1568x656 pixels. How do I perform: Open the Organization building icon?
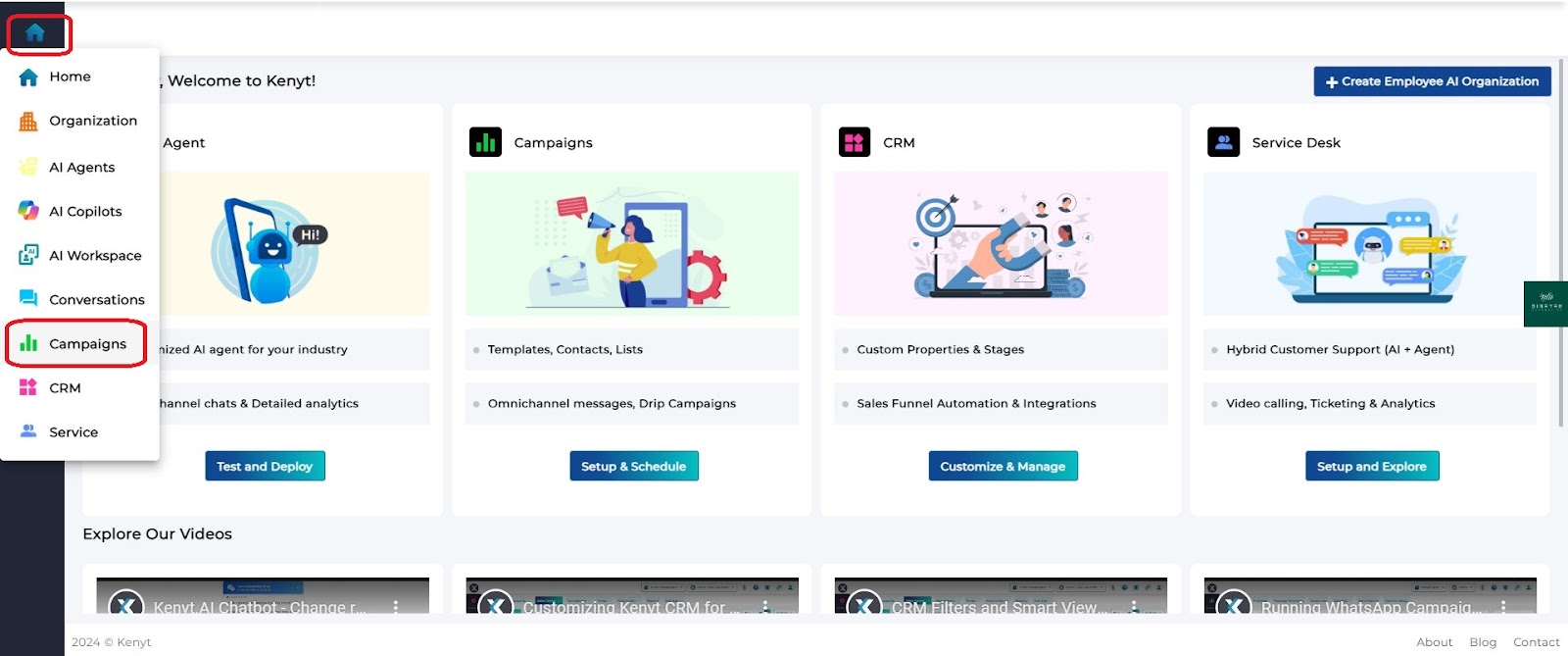28,122
